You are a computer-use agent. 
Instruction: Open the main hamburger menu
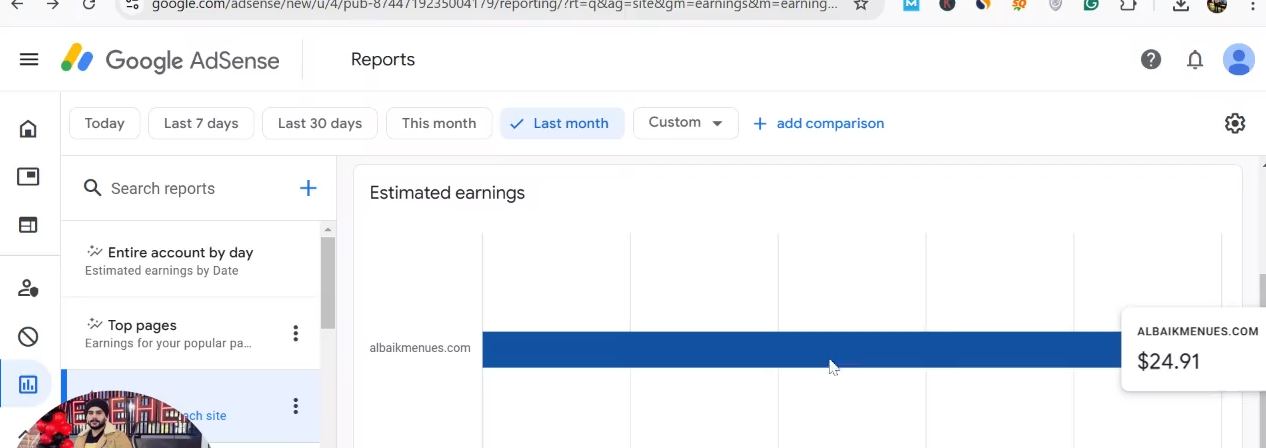(x=29, y=59)
